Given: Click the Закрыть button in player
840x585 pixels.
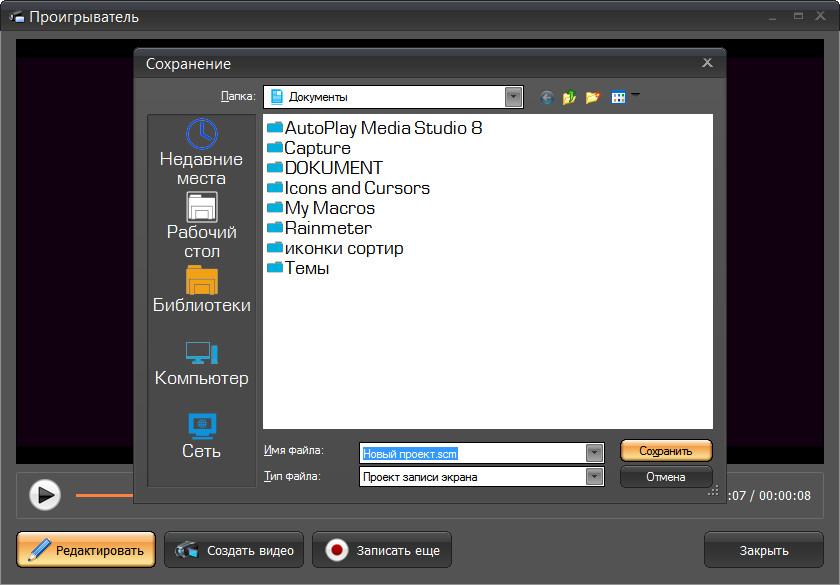Looking at the screenshot, I should pyautogui.click(x=763, y=550).
